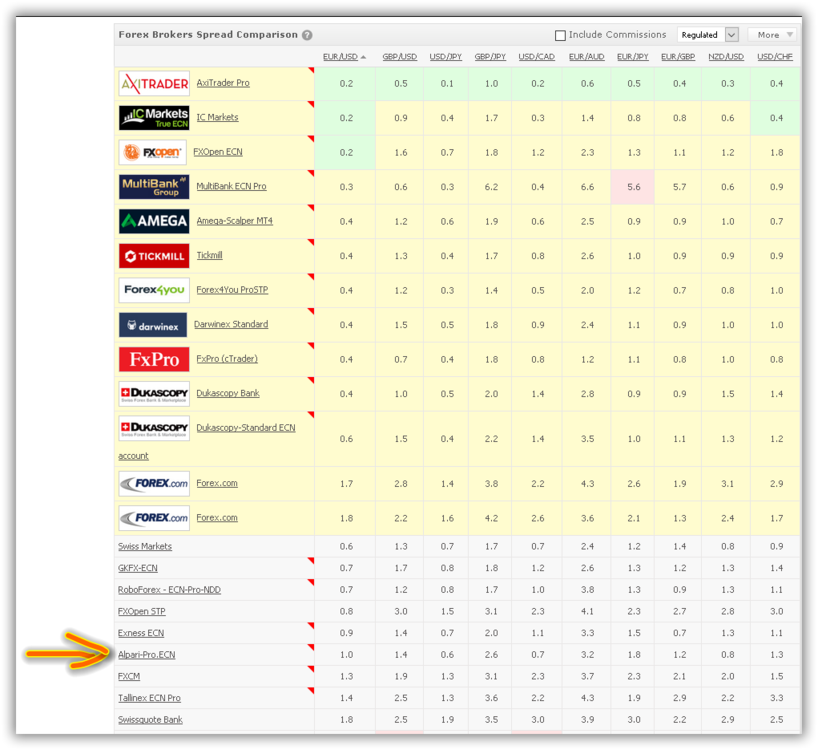Open the FXOpen STP link
Image resolution: width=818 pixels, height=750 pixels.
[141, 611]
